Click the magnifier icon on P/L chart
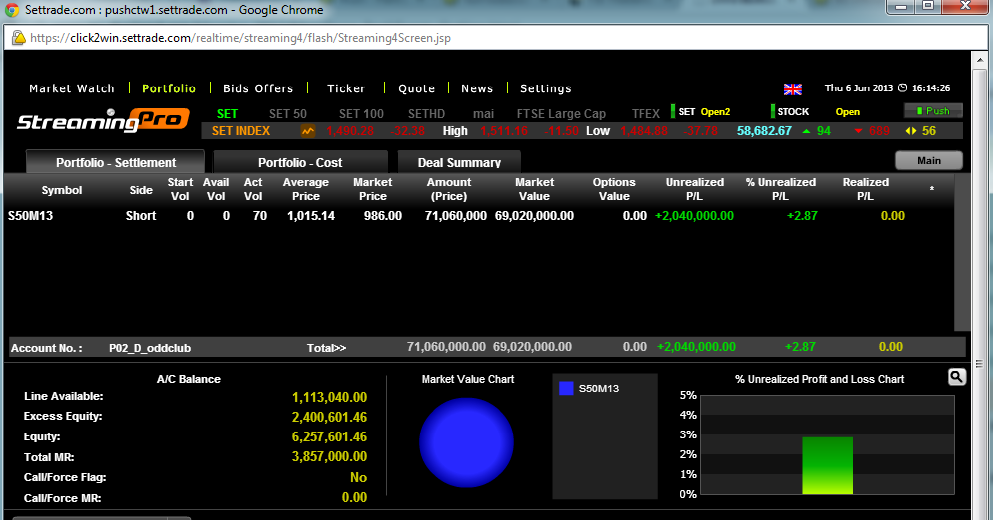993x520 pixels. point(956,377)
